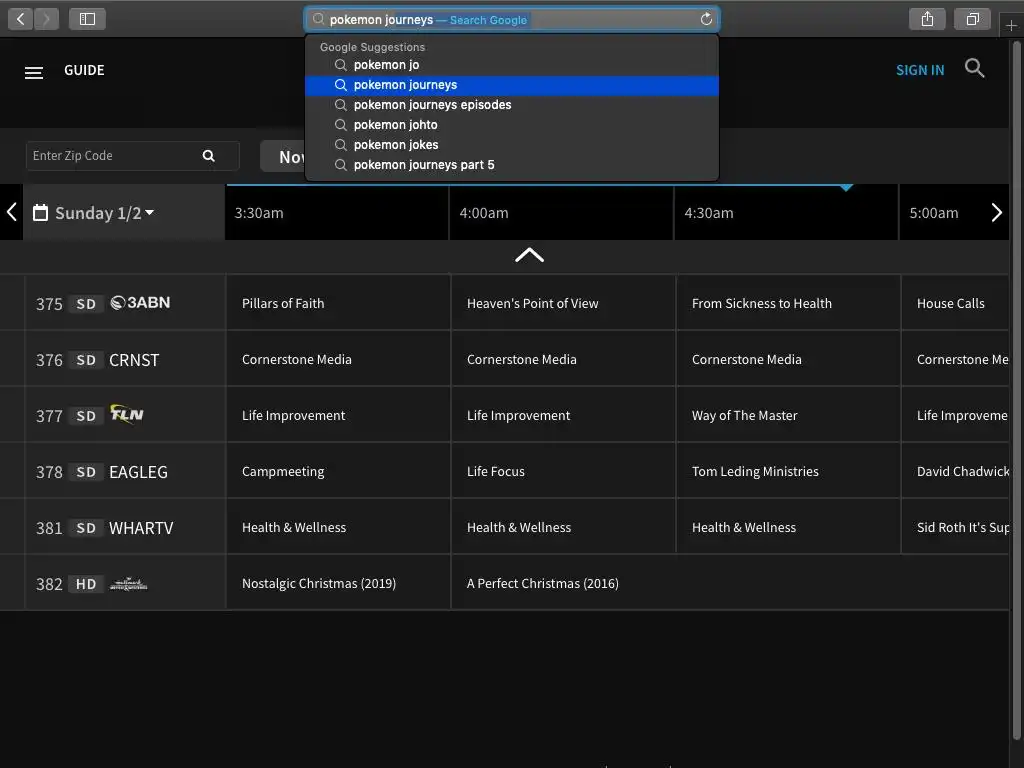Click the calendar icon beside Sunday 1/2
This screenshot has width=1024, height=768.
[x=40, y=212]
